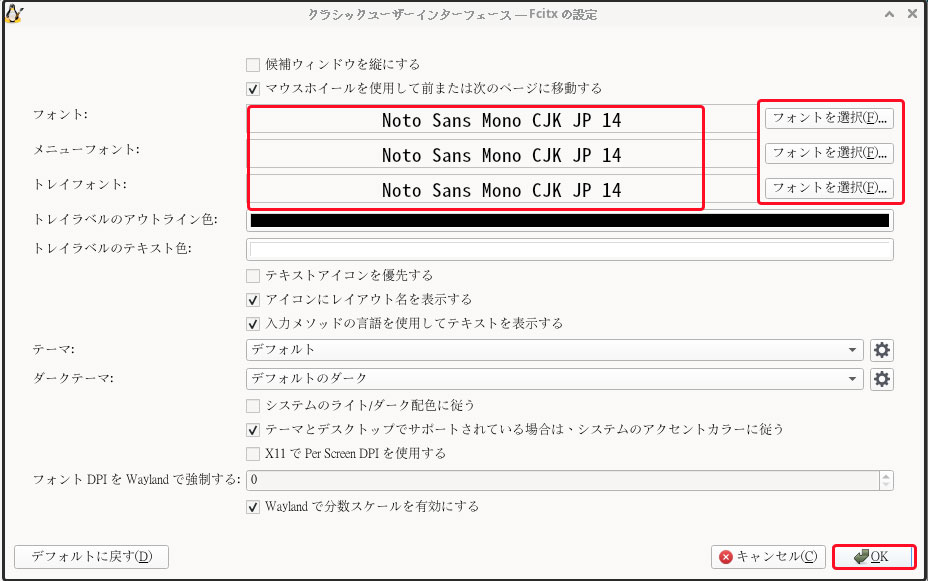Click フォントを選択 button for トレイフォント row
Viewport: 928px width, 581px height.
pyautogui.click(x=829, y=188)
